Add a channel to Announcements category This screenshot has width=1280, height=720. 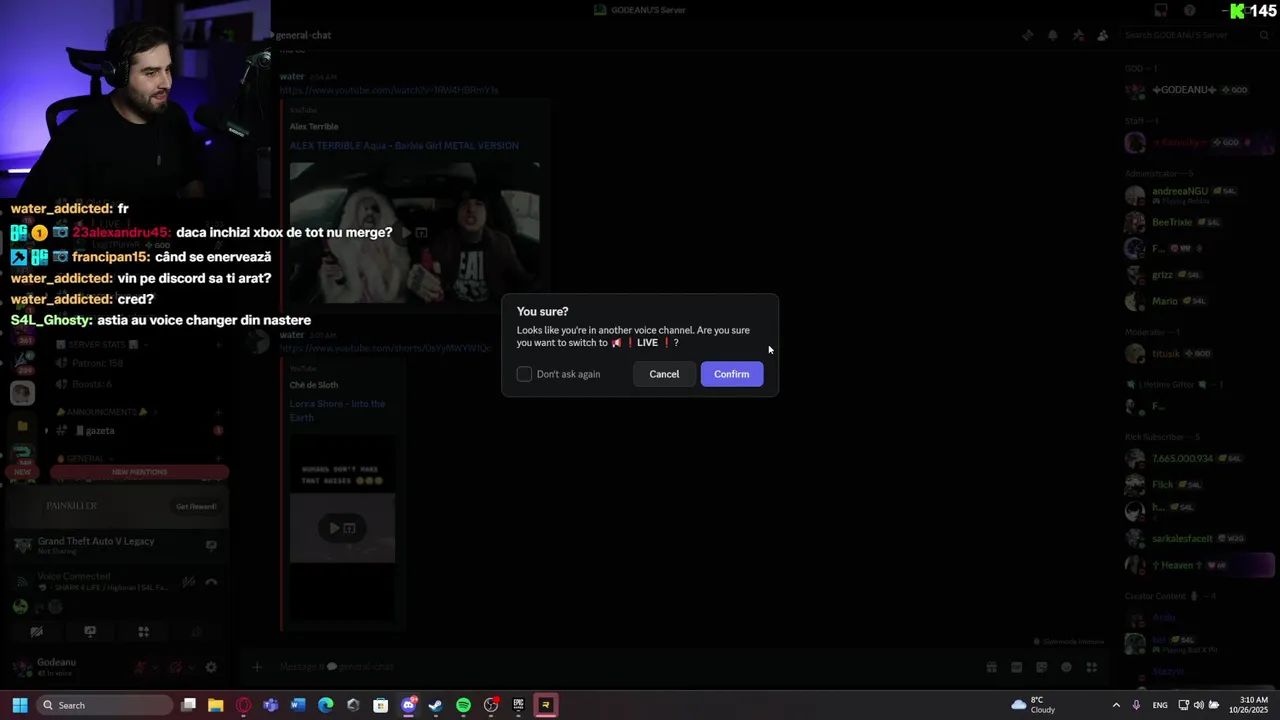point(218,412)
